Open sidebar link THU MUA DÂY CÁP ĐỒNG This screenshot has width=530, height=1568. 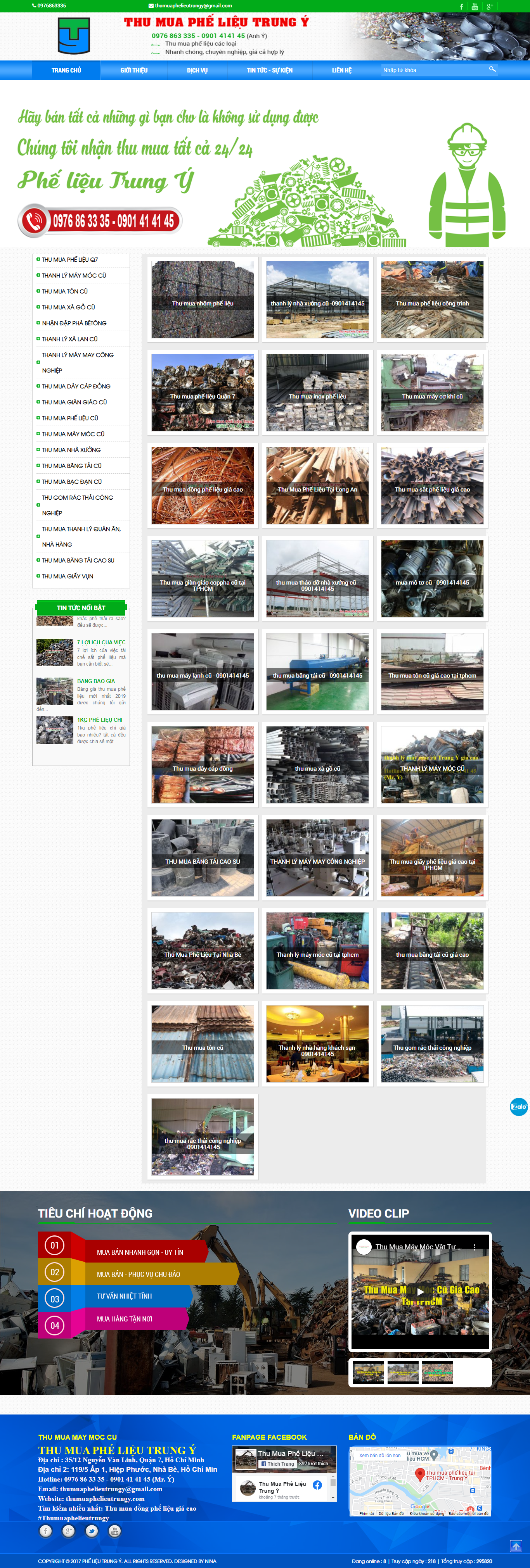[76, 386]
